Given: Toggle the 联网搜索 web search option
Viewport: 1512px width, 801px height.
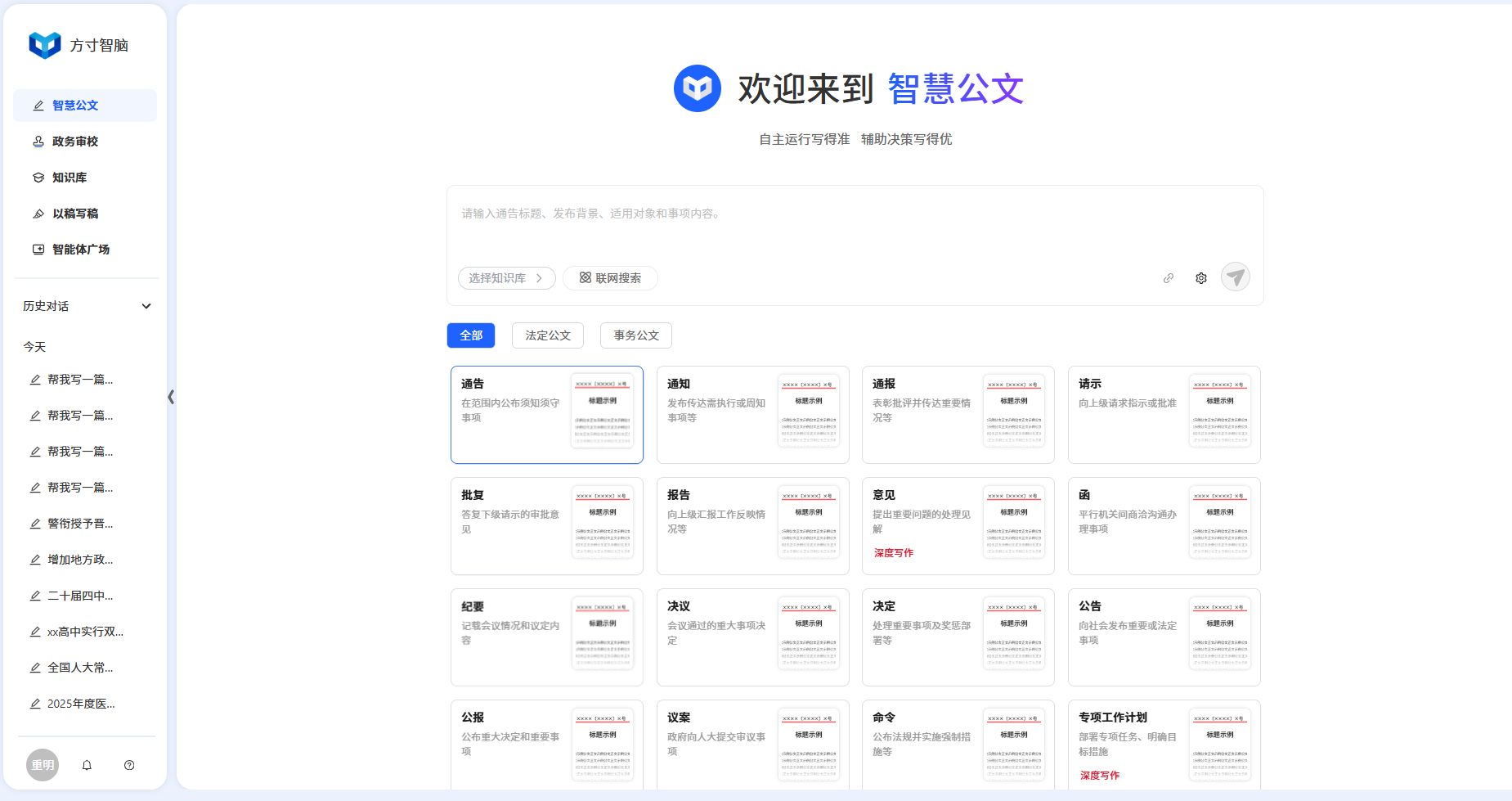Looking at the screenshot, I should pos(610,278).
